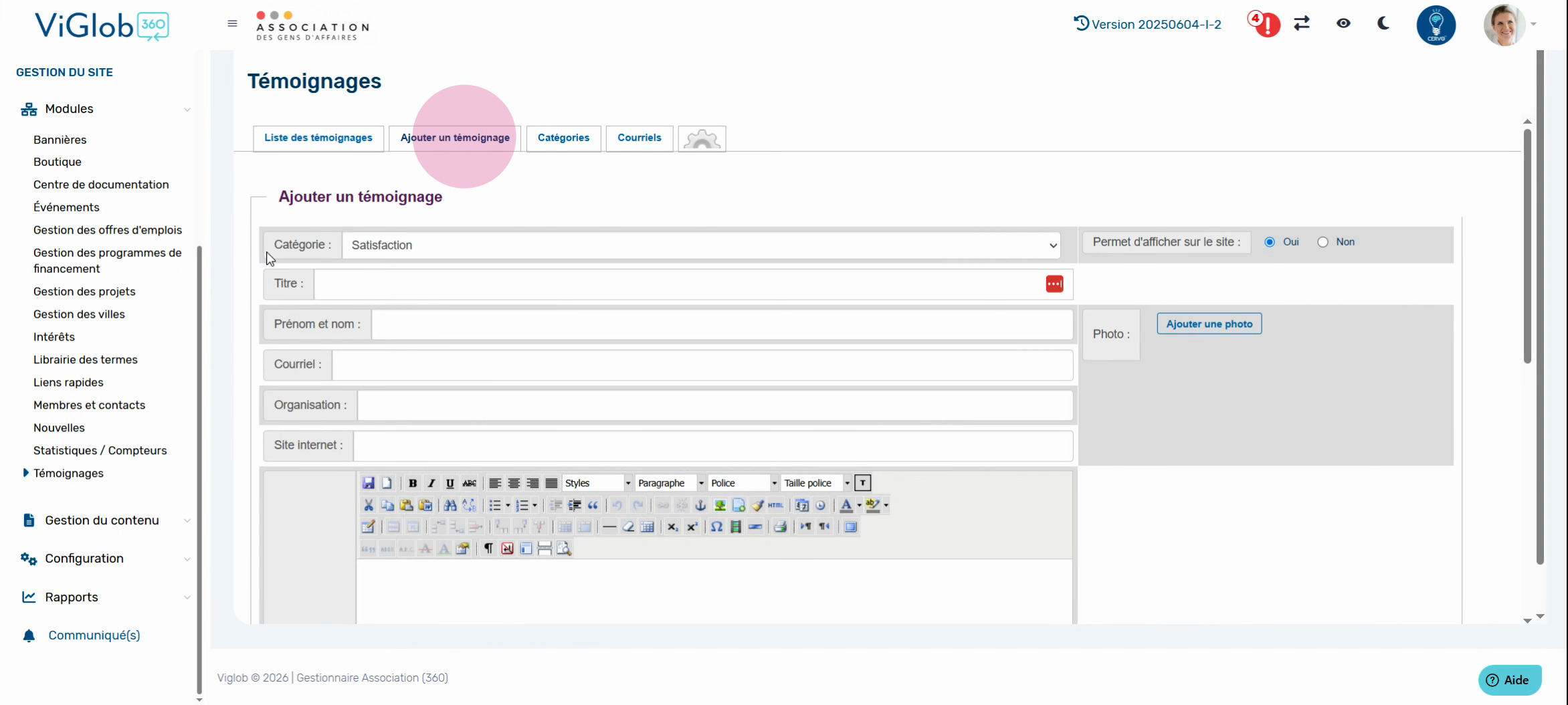This screenshot has height=705, width=1568.
Task: Click the Version 20250604-I-2 link
Action: click(1148, 24)
